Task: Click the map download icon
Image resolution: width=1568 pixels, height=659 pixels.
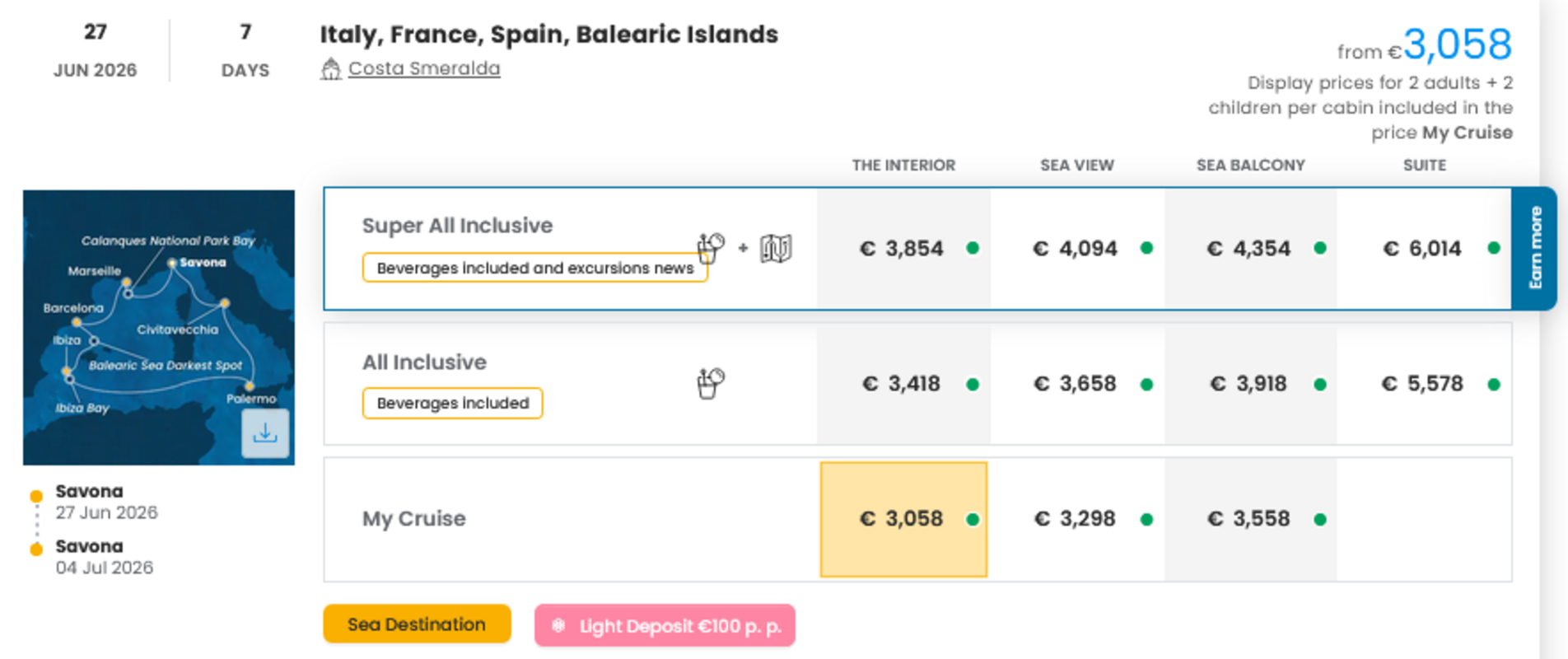Action: pos(265,432)
